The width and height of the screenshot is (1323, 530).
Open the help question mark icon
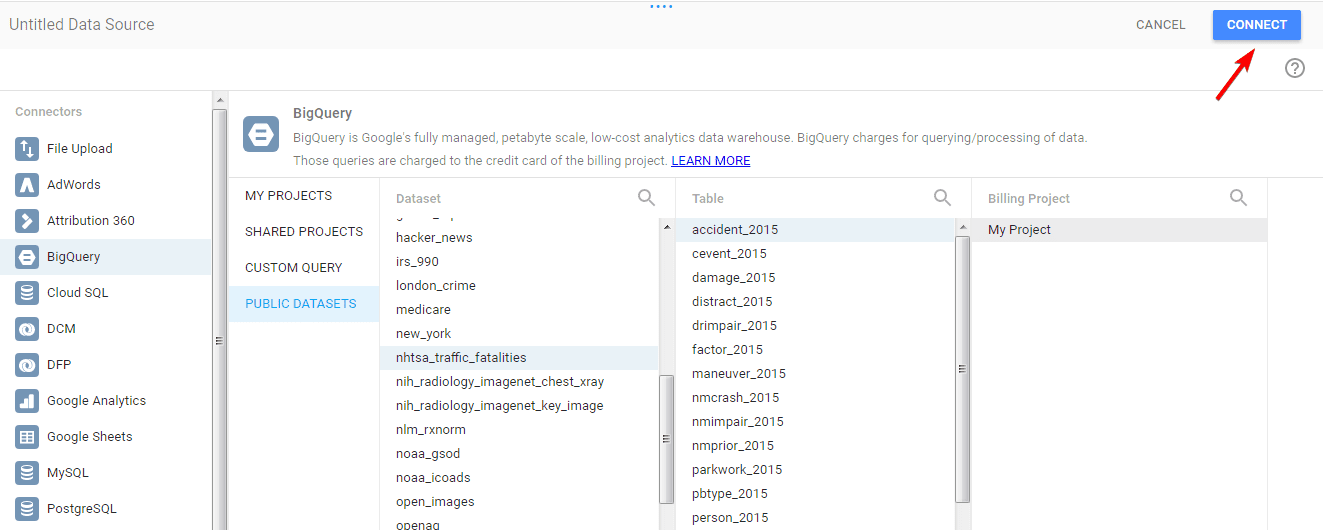point(1295,68)
